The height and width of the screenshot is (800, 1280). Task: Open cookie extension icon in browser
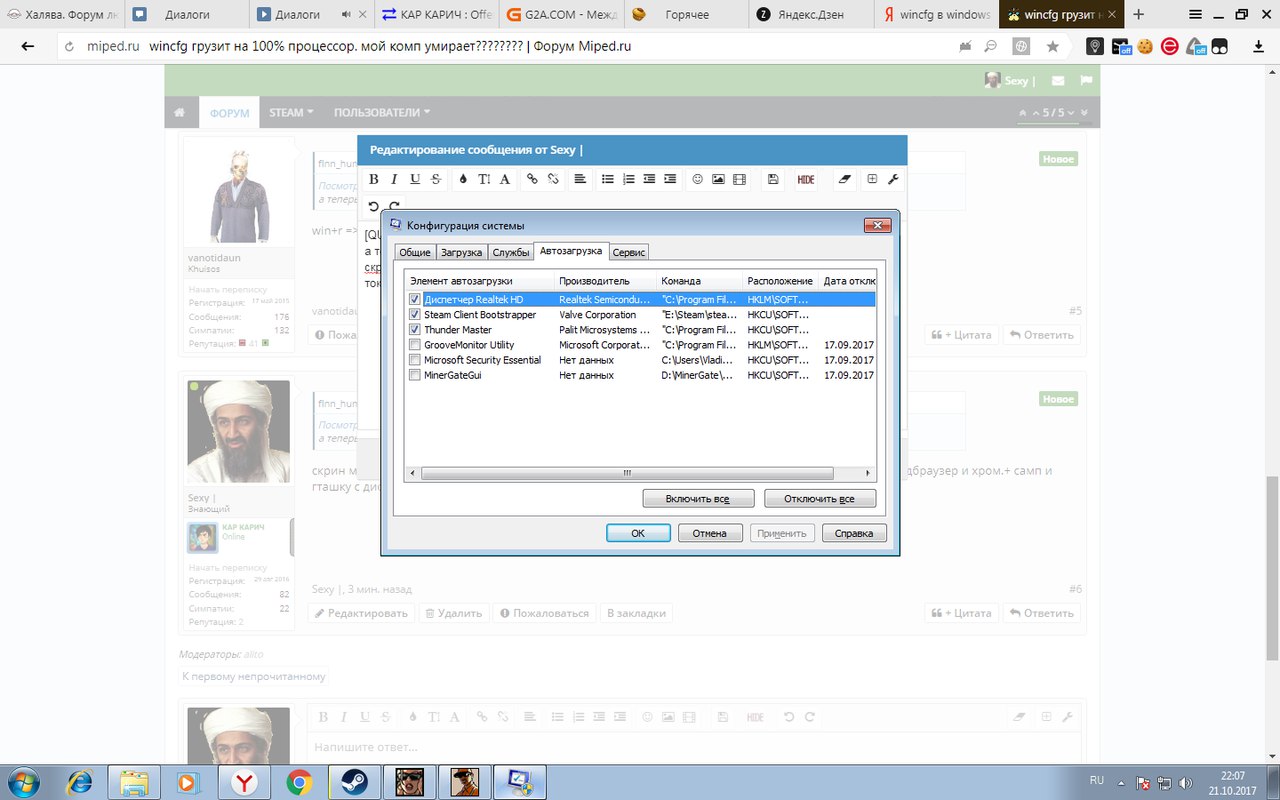point(1145,46)
